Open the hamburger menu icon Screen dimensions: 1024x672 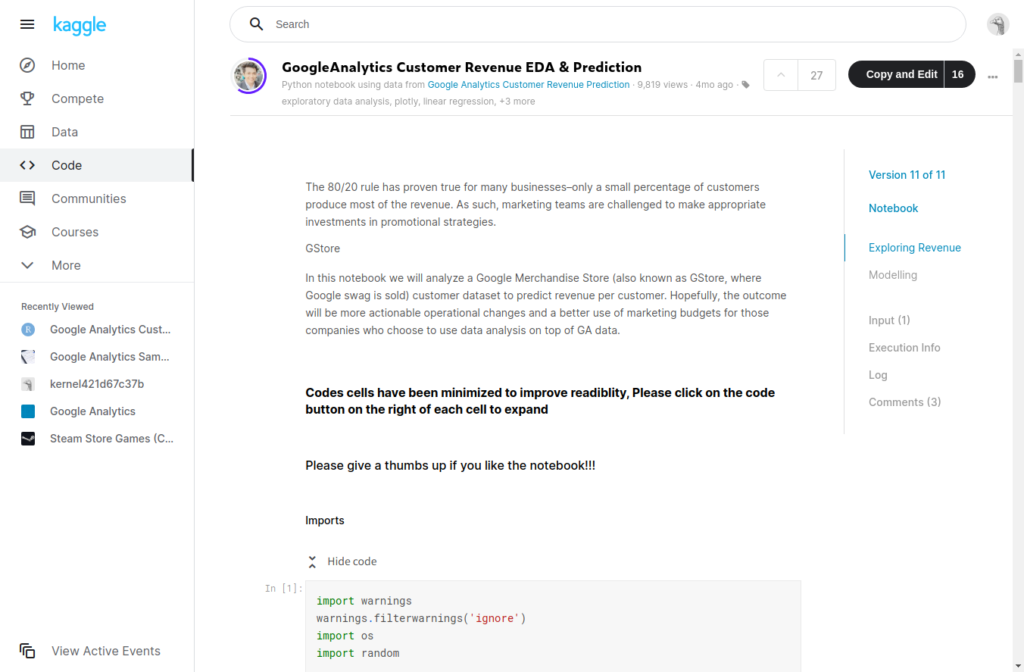(x=27, y=25)
